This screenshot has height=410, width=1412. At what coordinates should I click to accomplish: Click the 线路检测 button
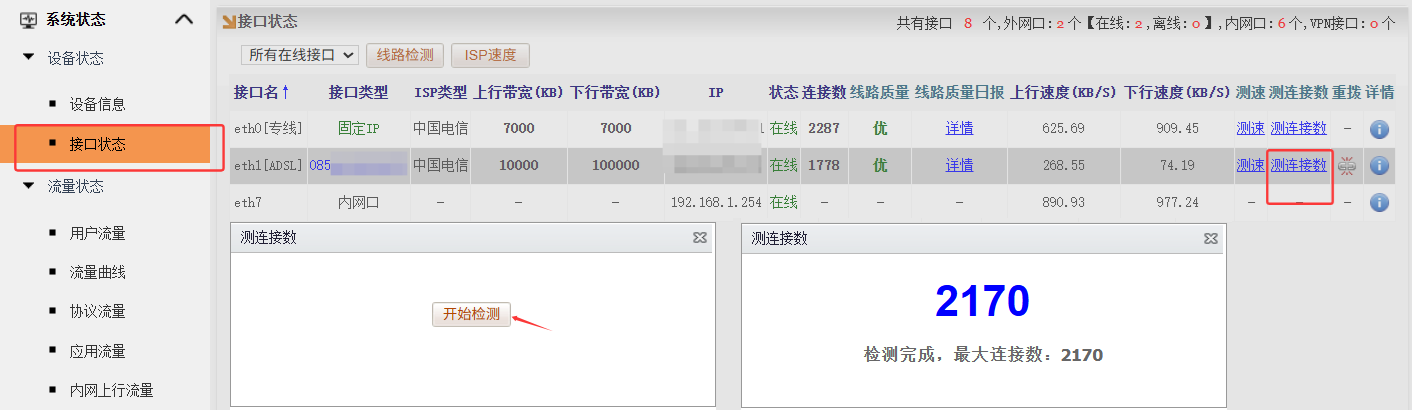click(x=405, y=55)
